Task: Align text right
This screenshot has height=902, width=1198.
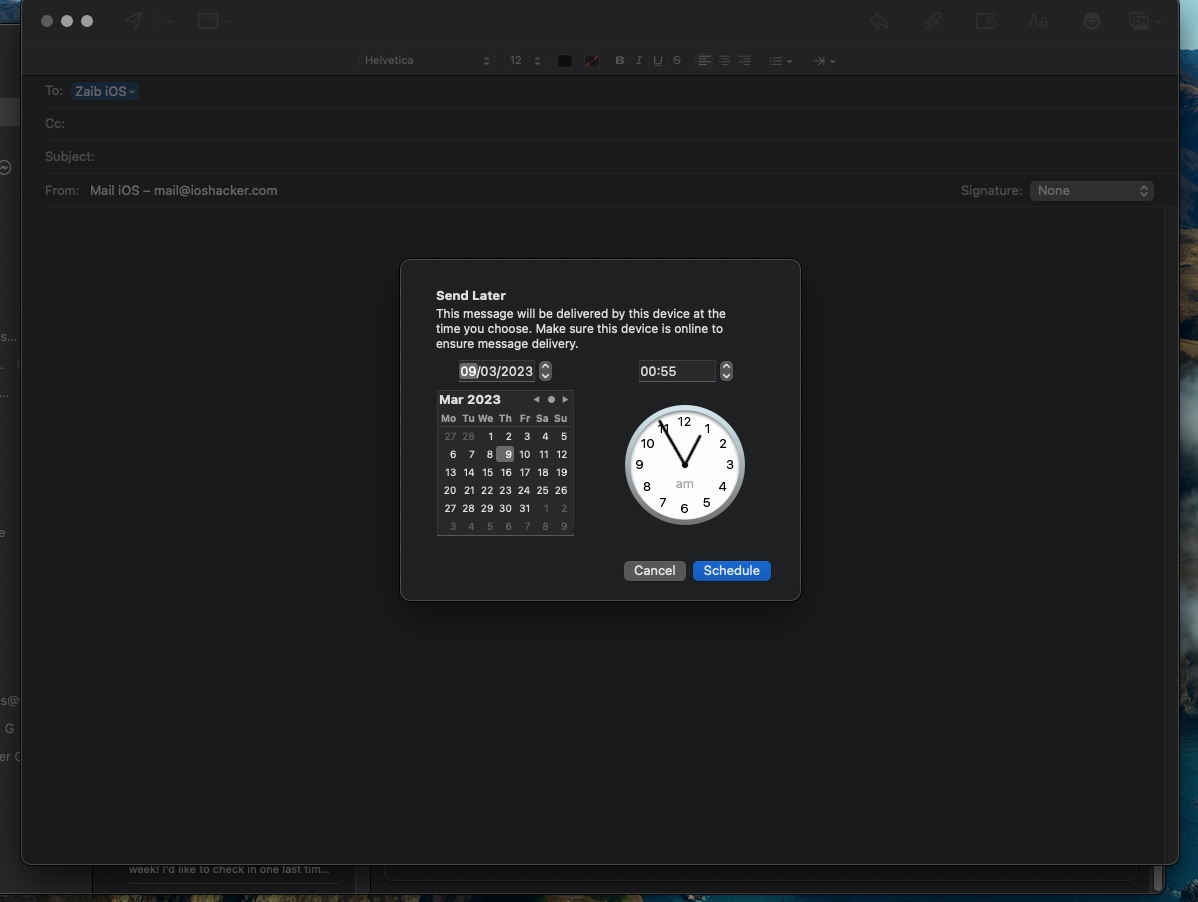Action: [x=744, y=60]
